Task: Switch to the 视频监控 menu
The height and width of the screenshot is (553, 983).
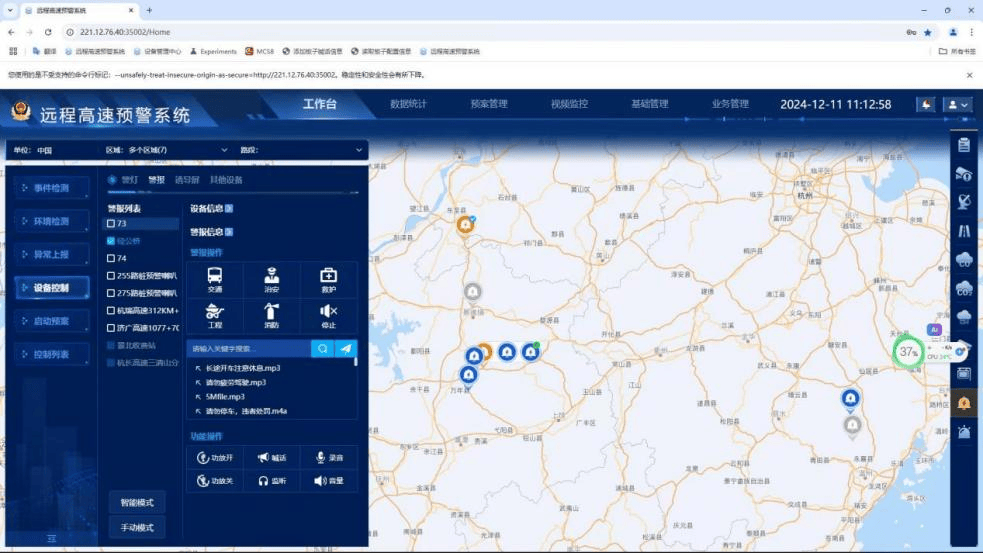Action: (569, 104)
